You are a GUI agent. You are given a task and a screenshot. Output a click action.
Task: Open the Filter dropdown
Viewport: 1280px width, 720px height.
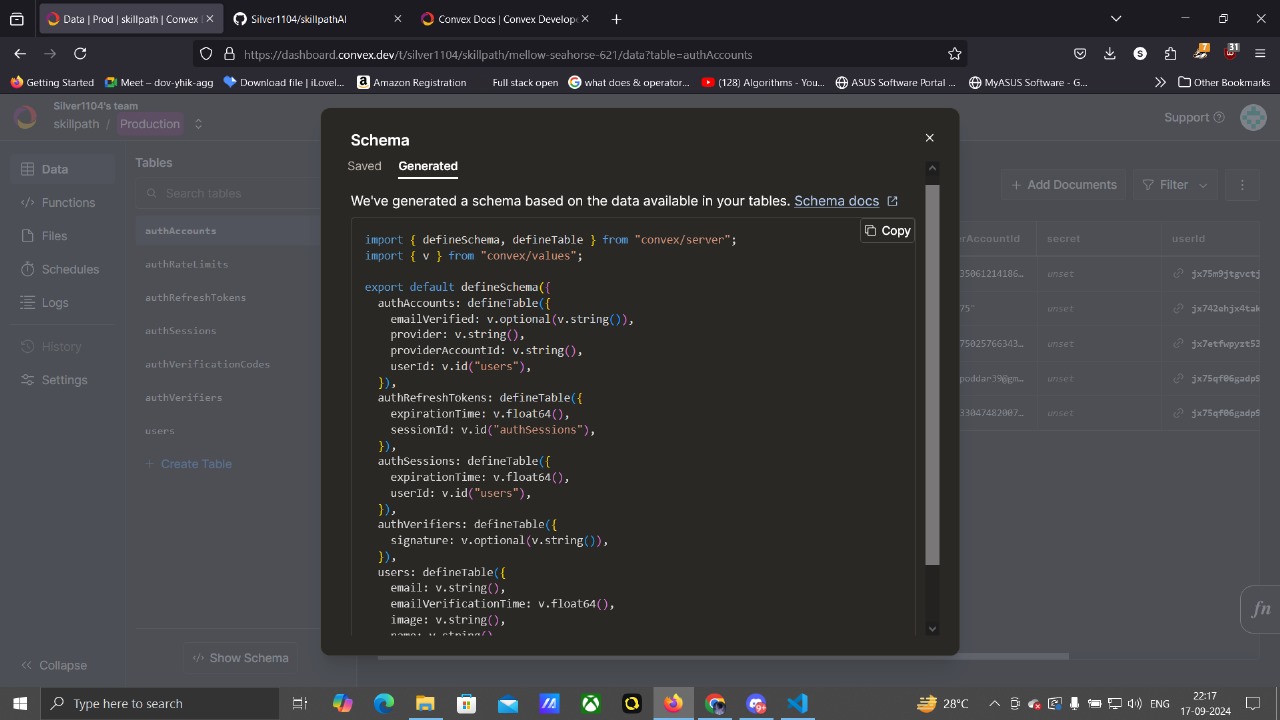(1174, 185)
